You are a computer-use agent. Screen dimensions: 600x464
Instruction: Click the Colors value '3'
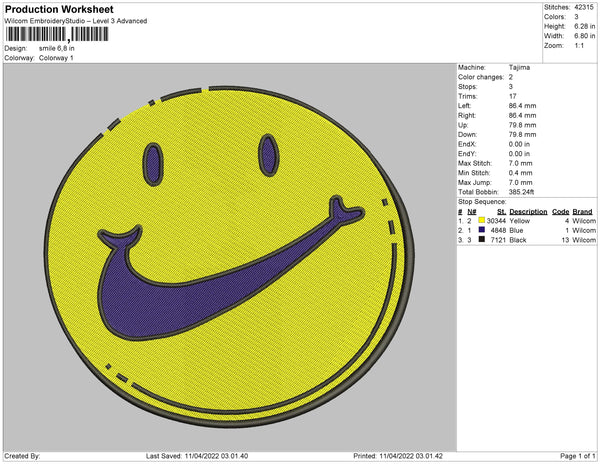pyautogui.click(x=576, y=17)
